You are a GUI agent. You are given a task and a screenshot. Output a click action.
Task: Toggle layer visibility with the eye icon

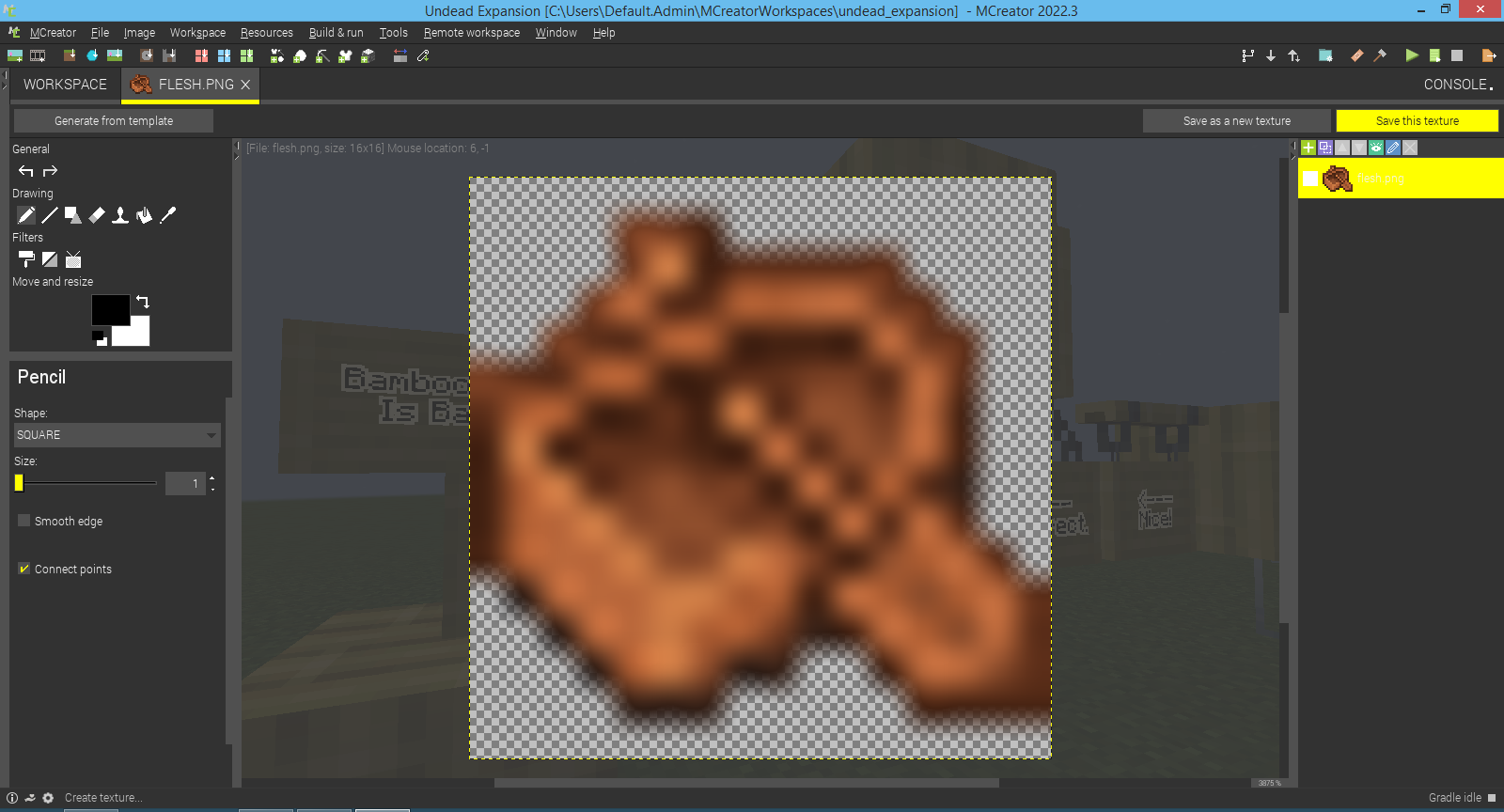coord(1376,148)
